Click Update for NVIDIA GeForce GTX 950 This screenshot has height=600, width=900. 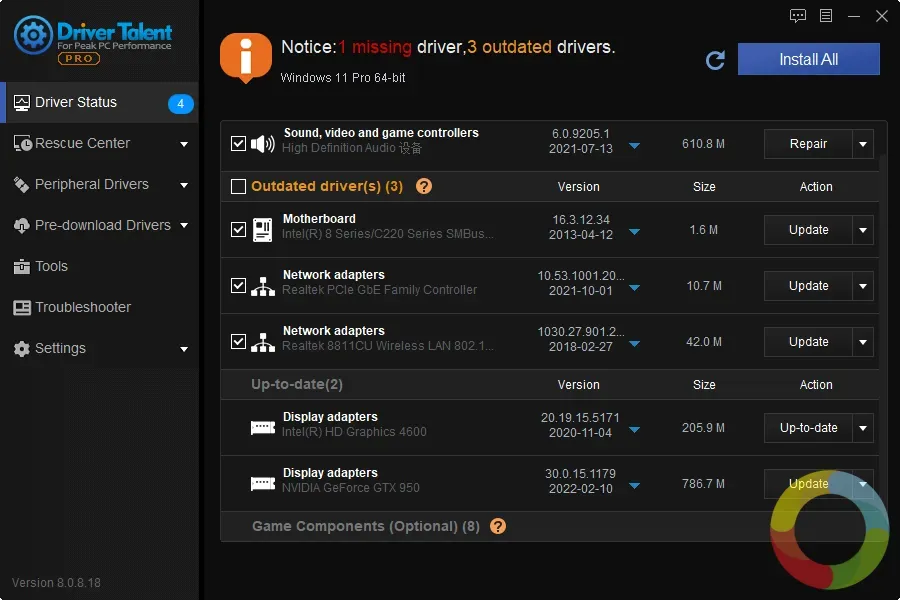pos(808,484)
